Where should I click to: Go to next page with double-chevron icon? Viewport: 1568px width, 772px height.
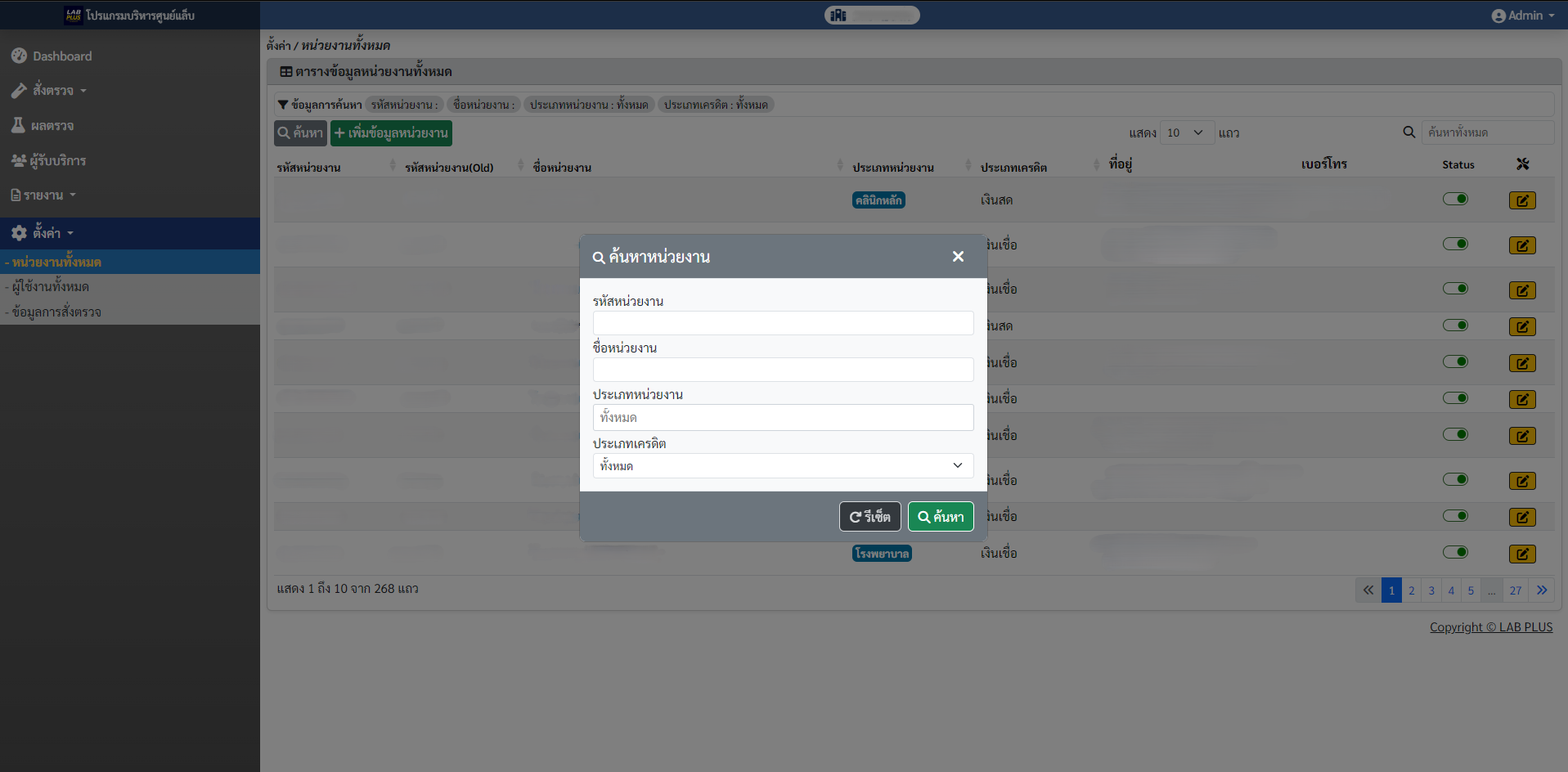point(1542,590)
